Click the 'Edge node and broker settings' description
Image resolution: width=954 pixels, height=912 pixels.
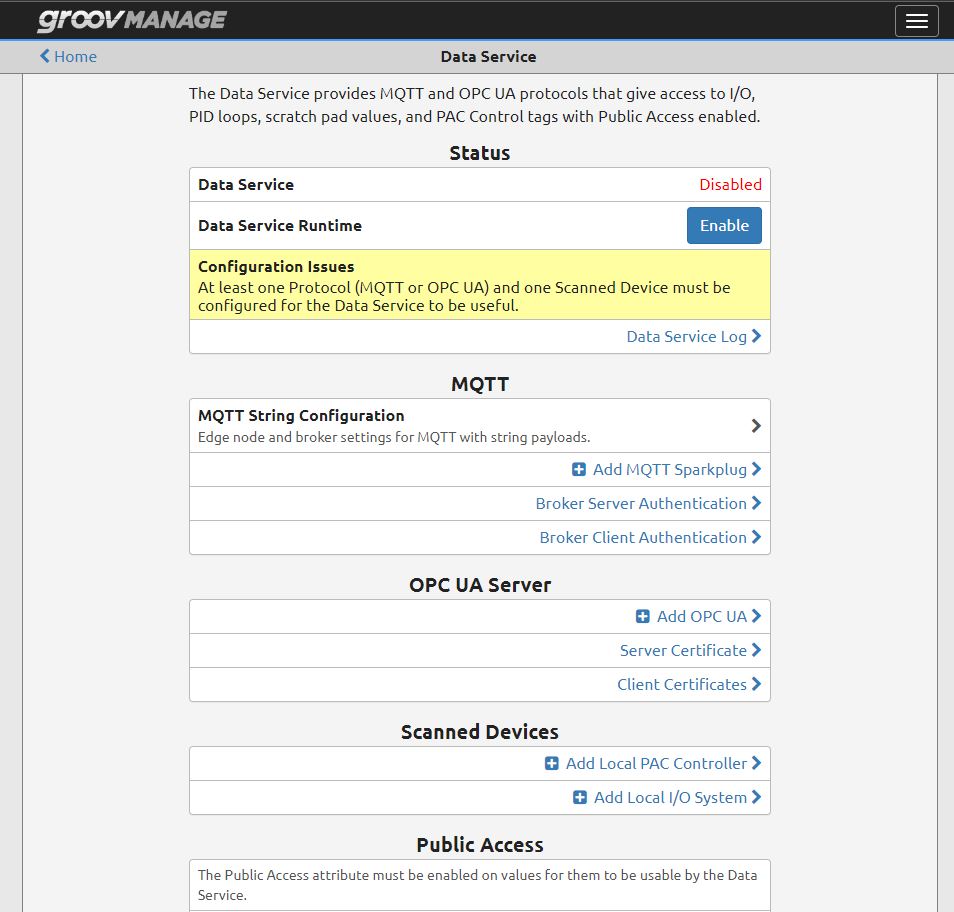394,437
